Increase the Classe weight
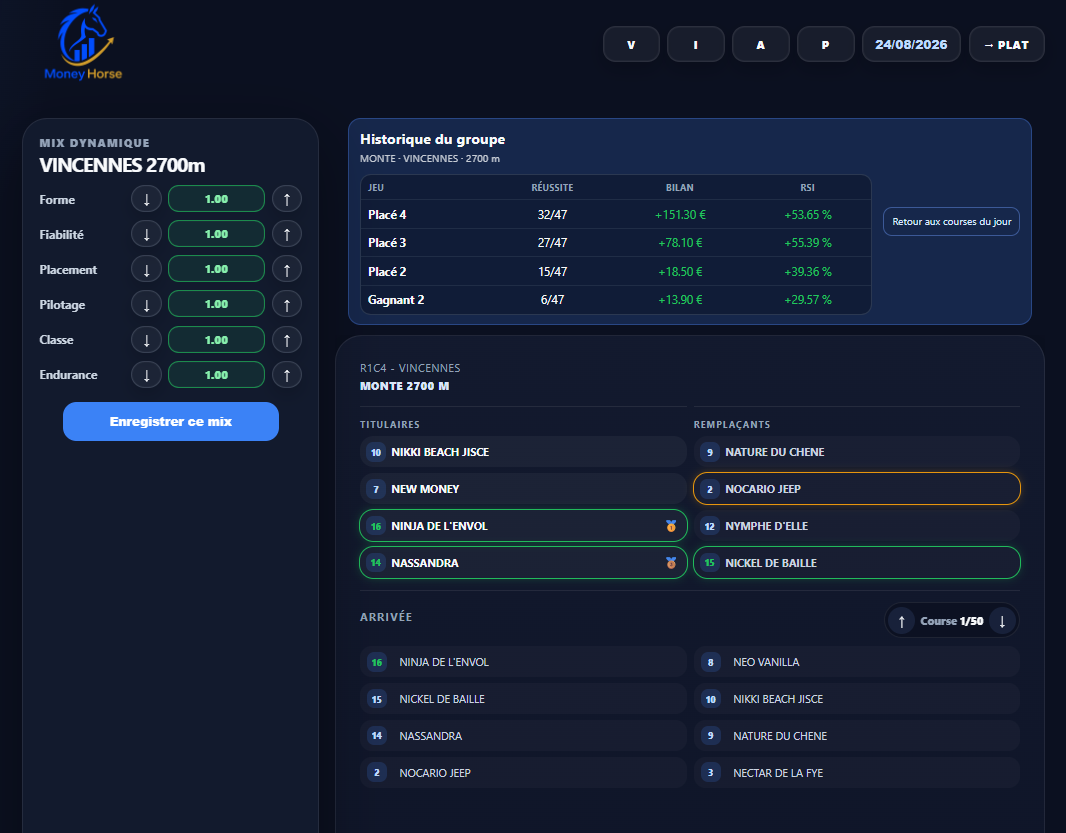This screenshot has height=833, width=1066. (287, 339)
